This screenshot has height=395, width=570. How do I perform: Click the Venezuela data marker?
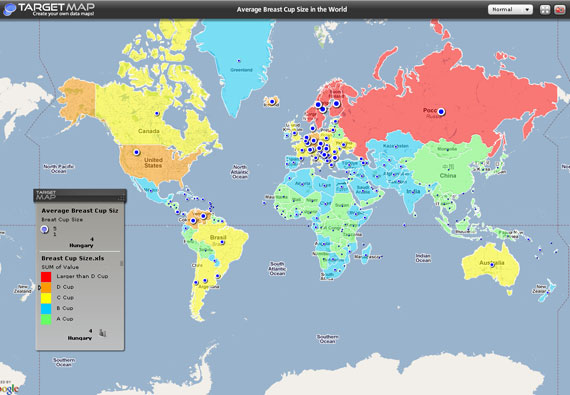point(204,216)
